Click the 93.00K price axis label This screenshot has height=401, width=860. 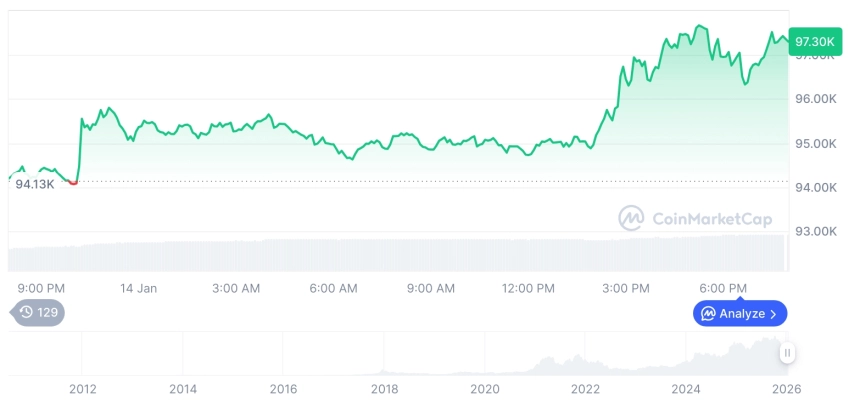pos(815,231)
